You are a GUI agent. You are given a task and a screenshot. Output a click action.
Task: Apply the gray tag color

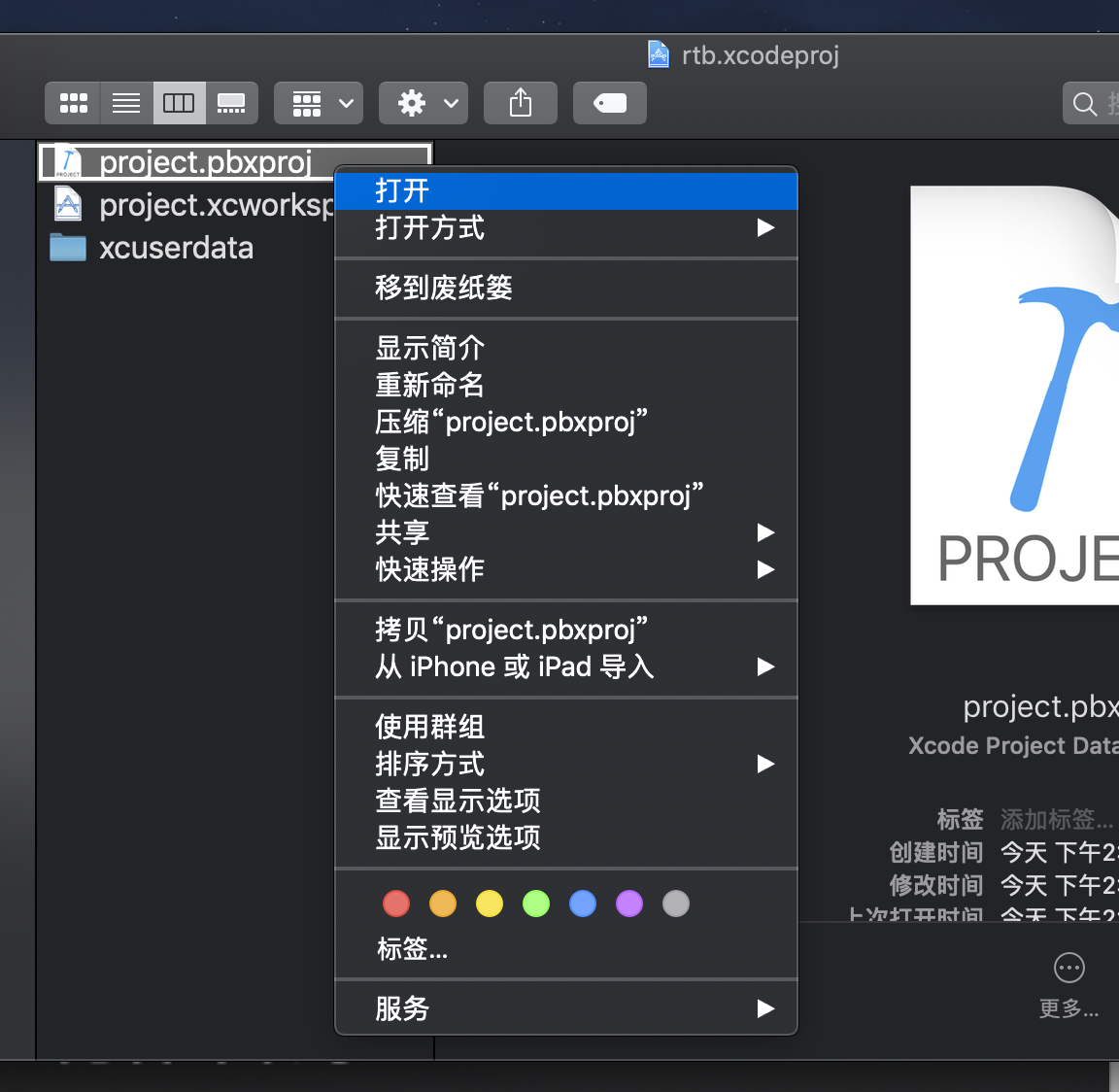tap(676, 904)
